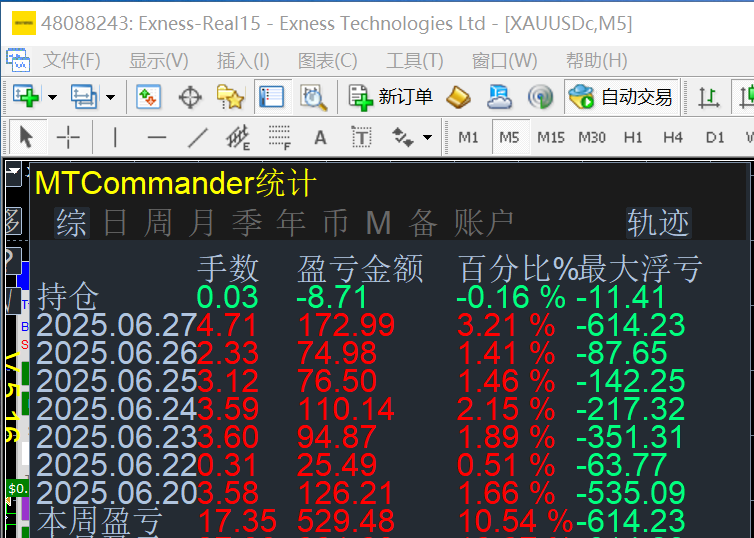Open the Data Window crosshair icon

pyautogui.click(x=190, y=98)
